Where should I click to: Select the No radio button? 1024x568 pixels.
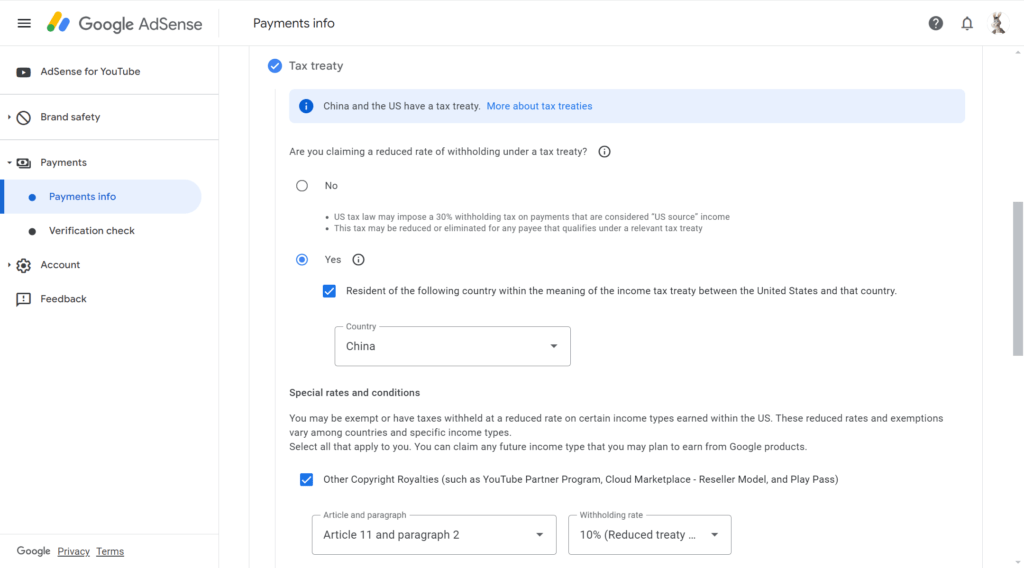click(302, 186)
